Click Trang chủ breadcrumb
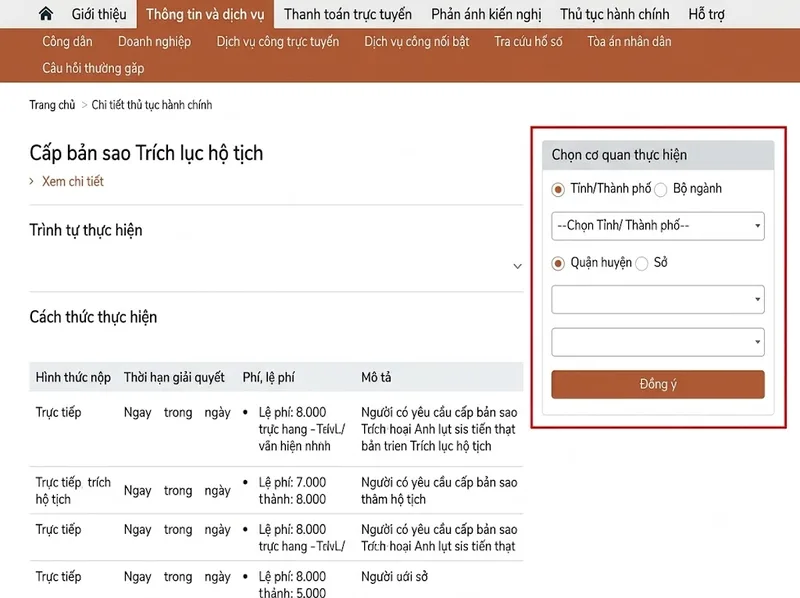Screen dimensions: 800x598 click(52, 105)
